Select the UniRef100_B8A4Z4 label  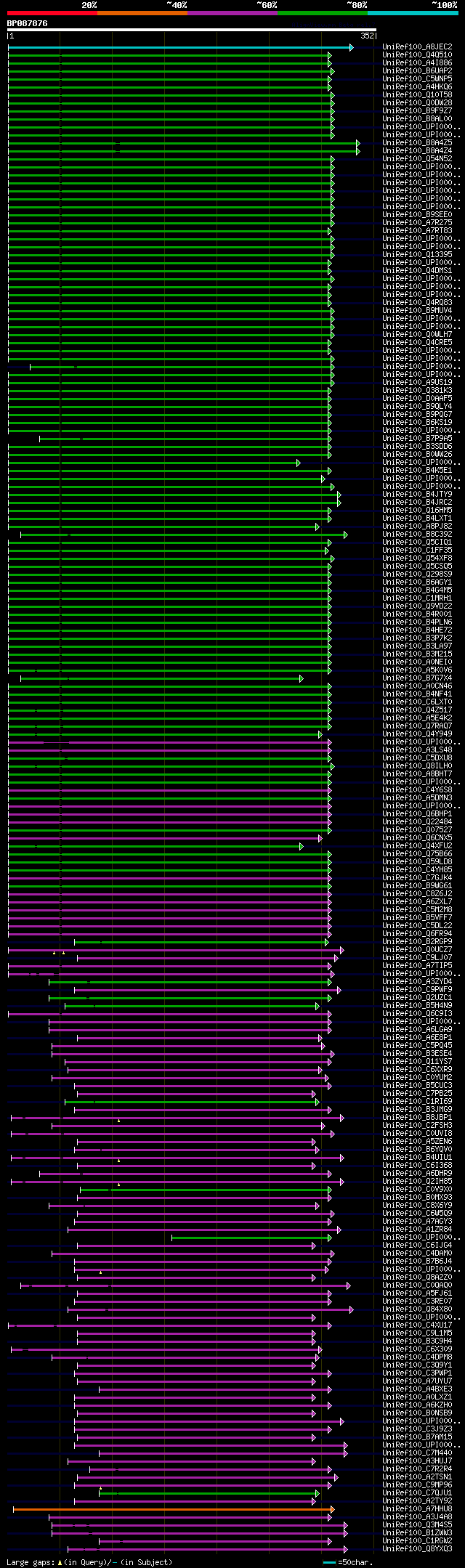point(417,151)
